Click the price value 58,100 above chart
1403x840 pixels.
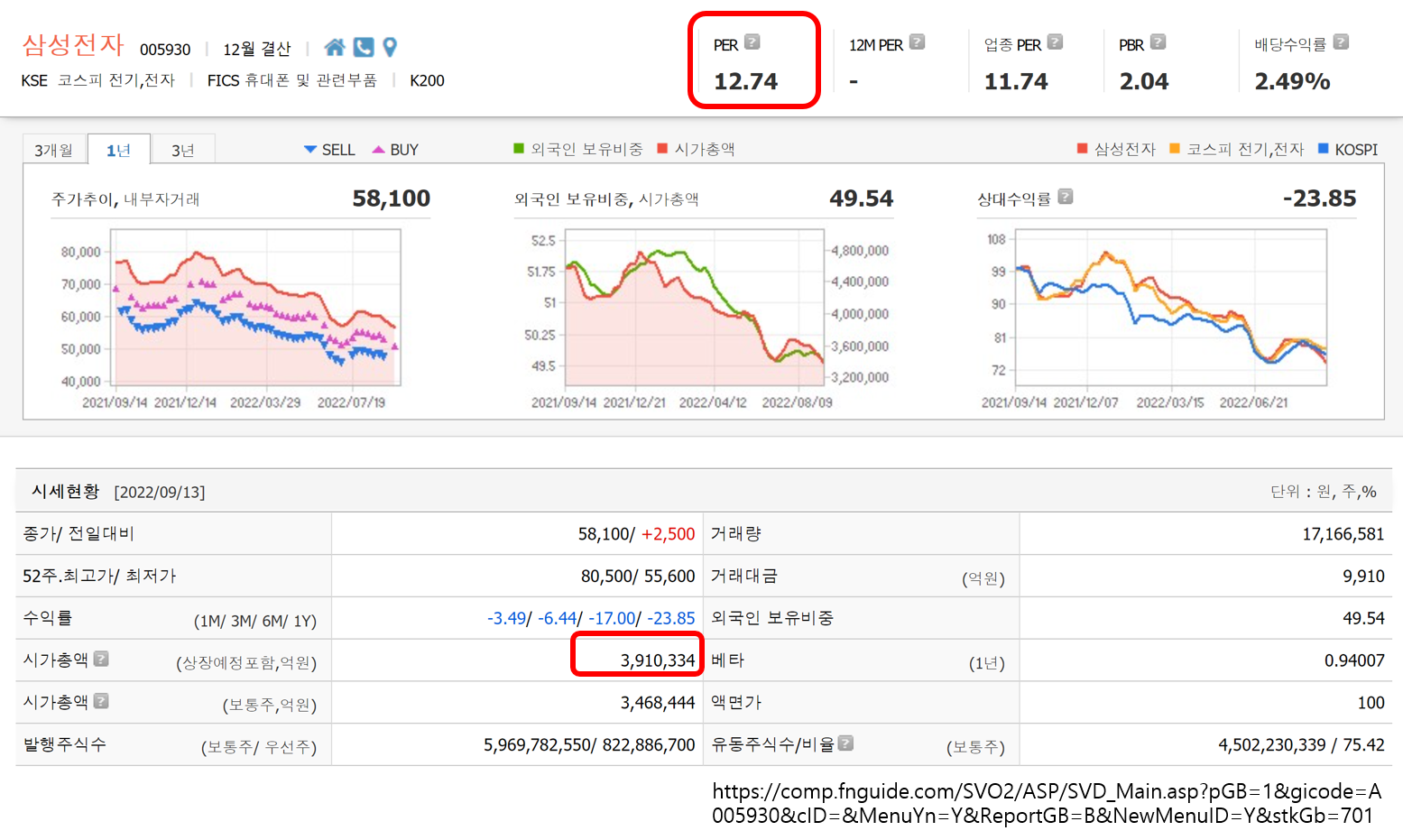coord(392,198)
